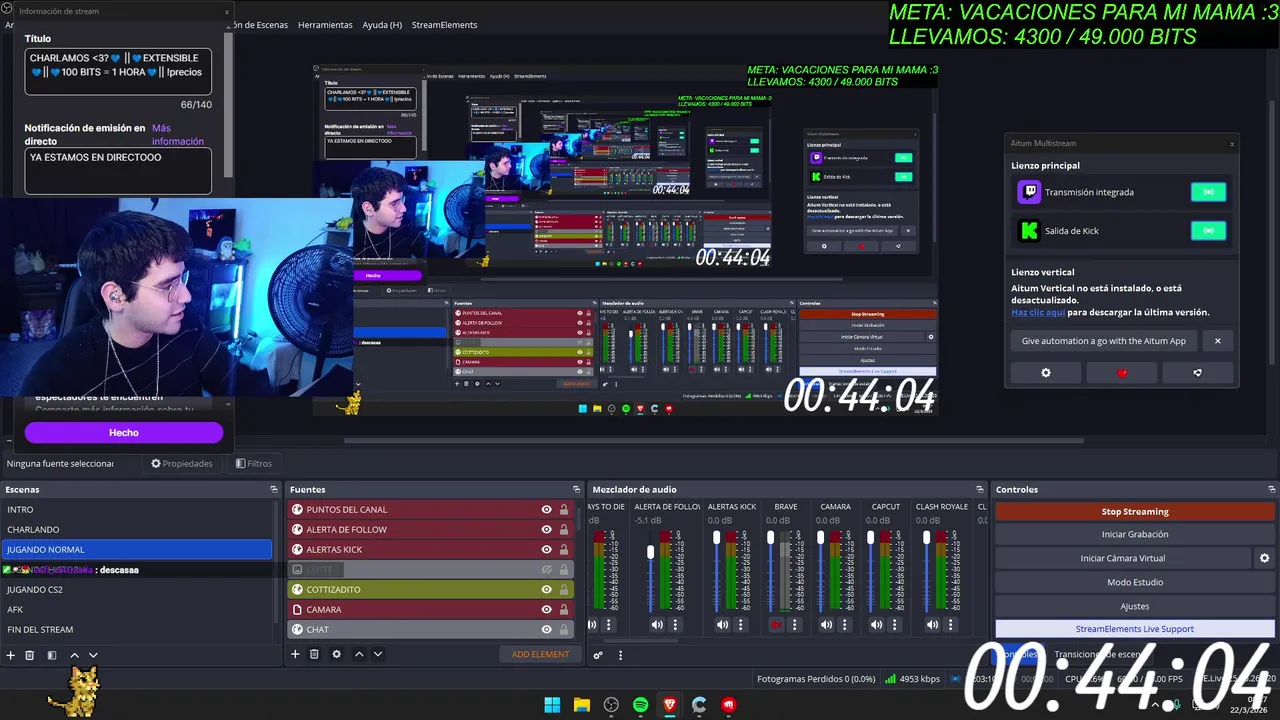Viewport: 1280px width, 720px height.
Task: Open File Explorer from the taskbar
Action: pyautogui.click(x=581, y=705)
